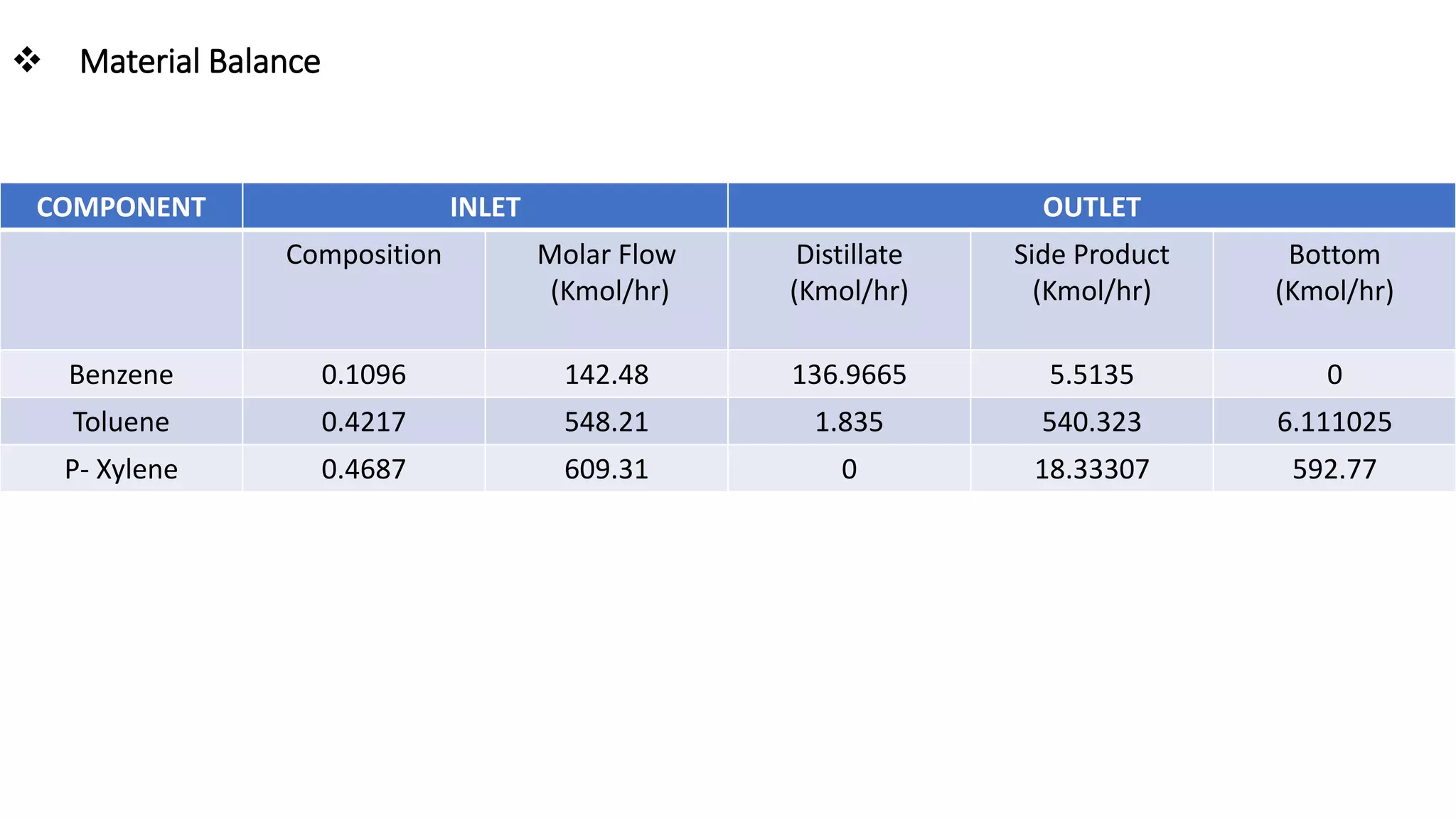Select the Toluene row label
The width and height of the screenshot is (1456, 819).
pyautogui.click(x=121, y=422)
